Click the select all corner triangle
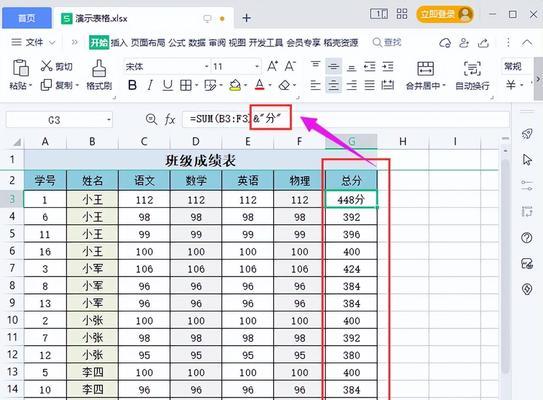 pos(17,142)
